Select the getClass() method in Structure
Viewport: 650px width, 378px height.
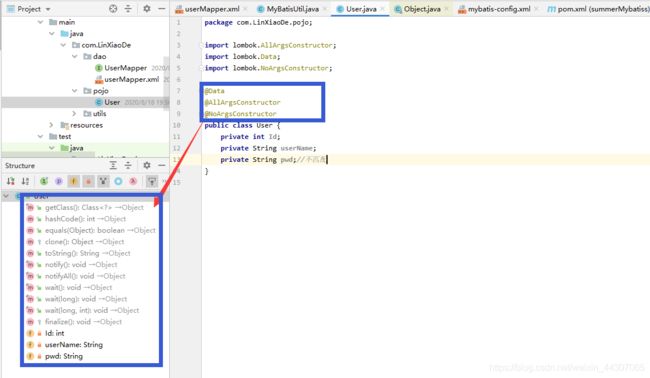pos(94,207)
